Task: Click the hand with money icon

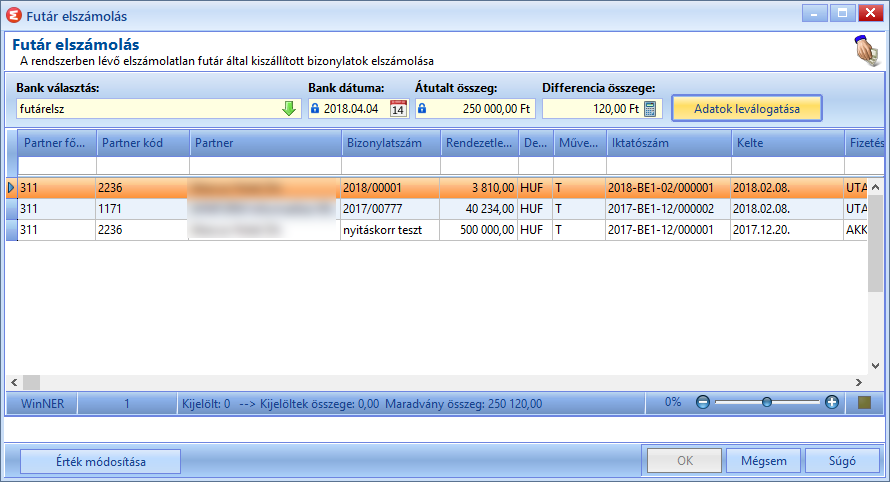Action: tap(866, 51)
